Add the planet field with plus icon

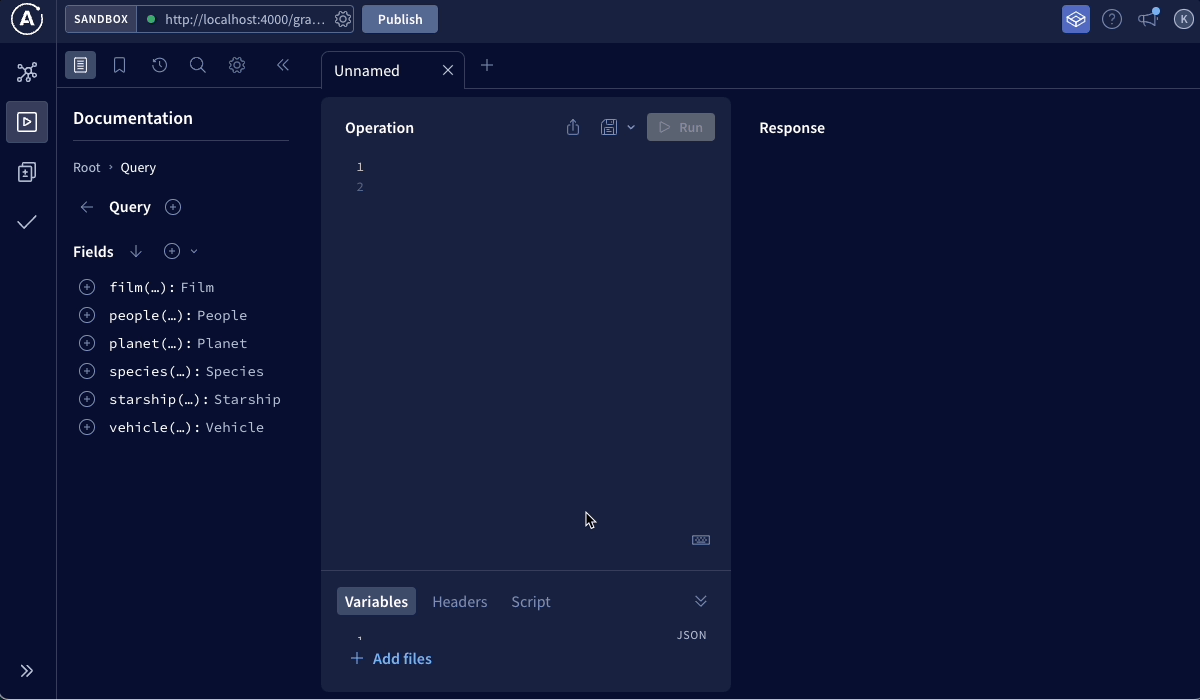tap(87, 343)
